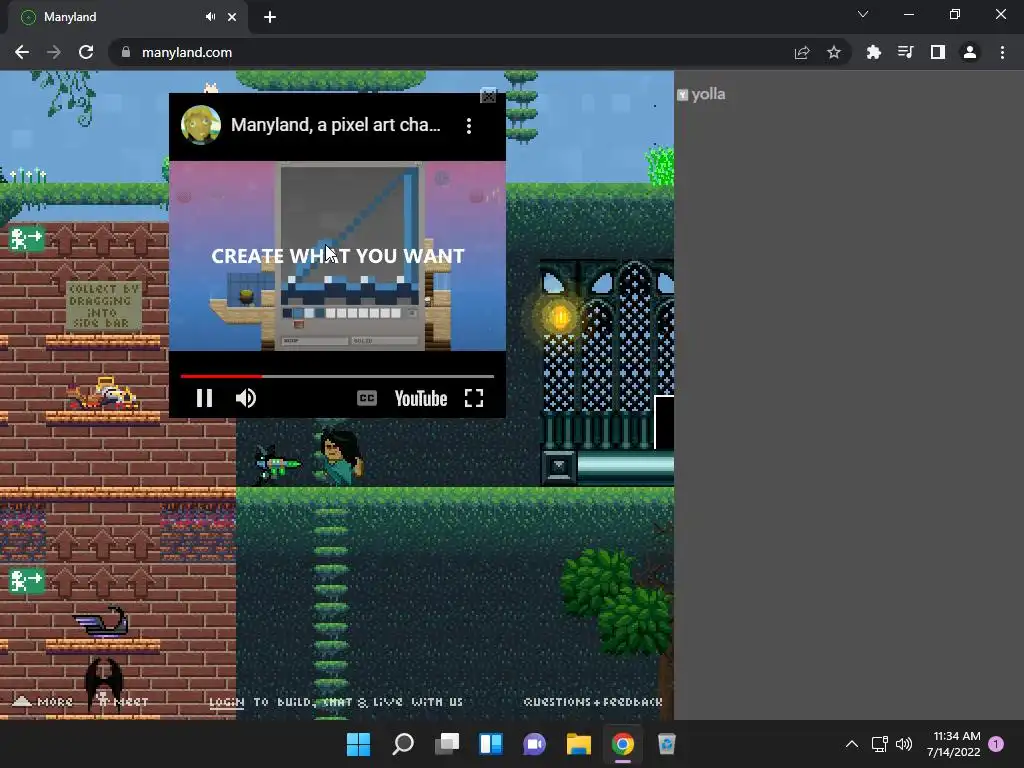Open Recycle Bin from the taskbar
This screenshot has width=1024, height=768.
(x=666, y=744)
